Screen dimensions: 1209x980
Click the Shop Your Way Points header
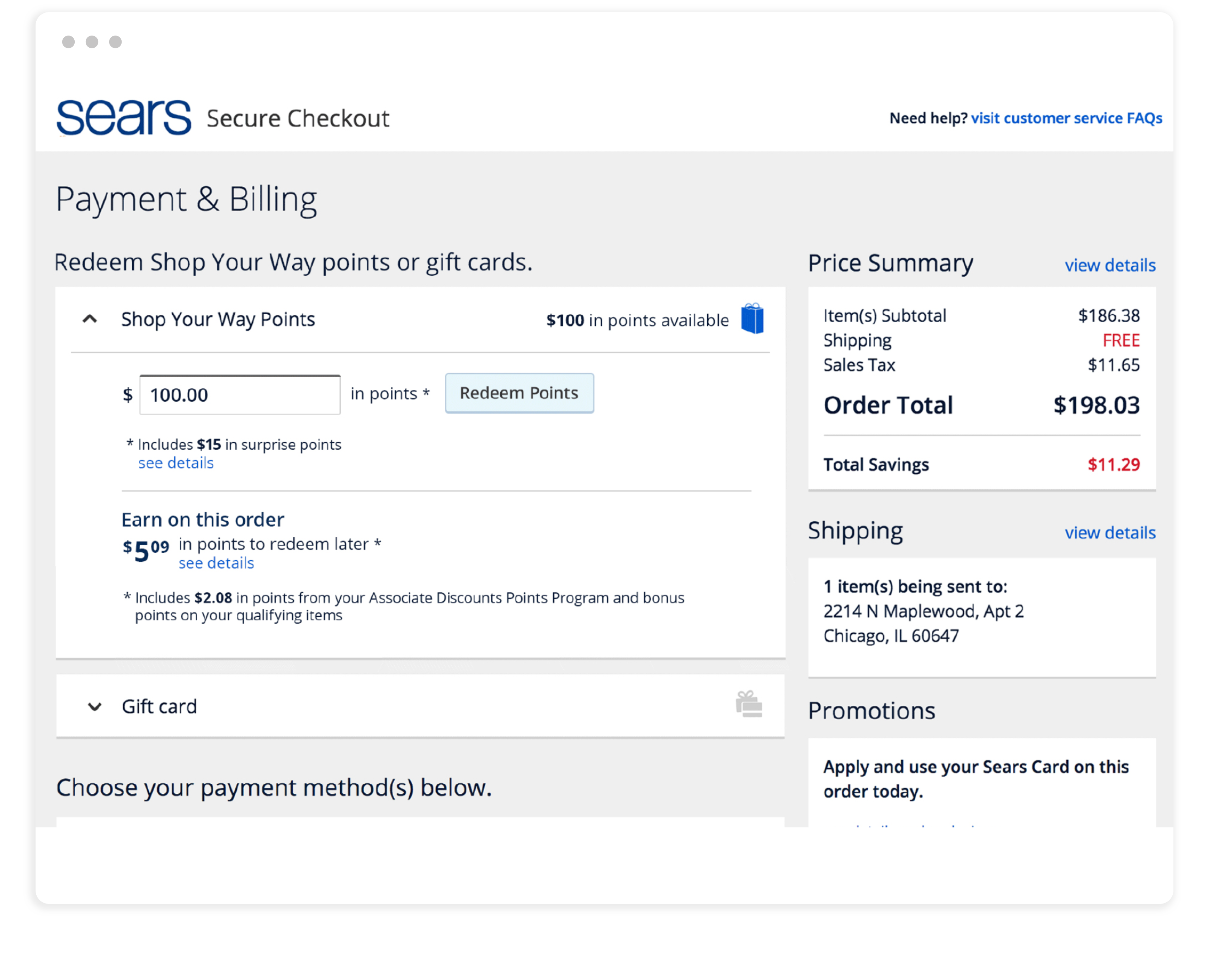(x=218, y=320)
